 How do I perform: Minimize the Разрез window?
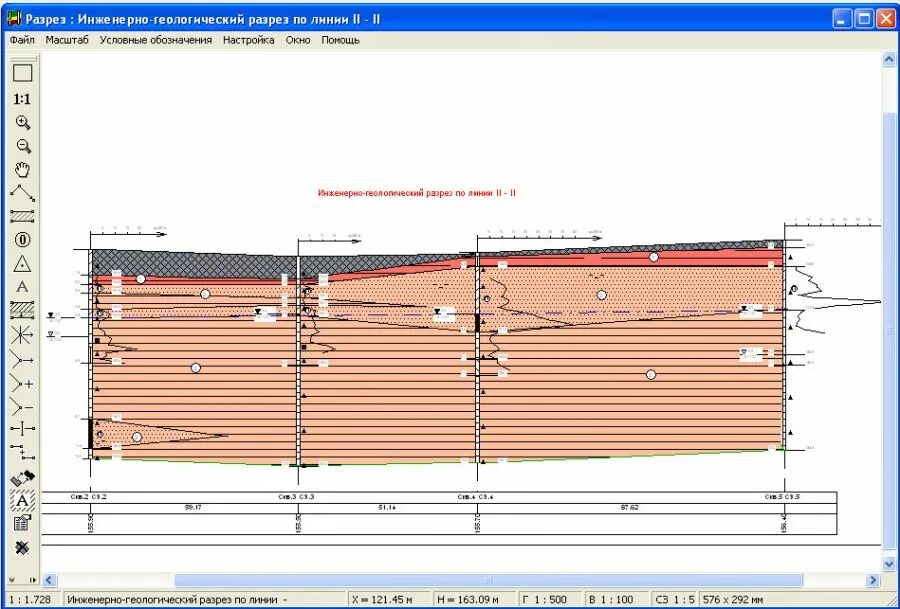842,19
